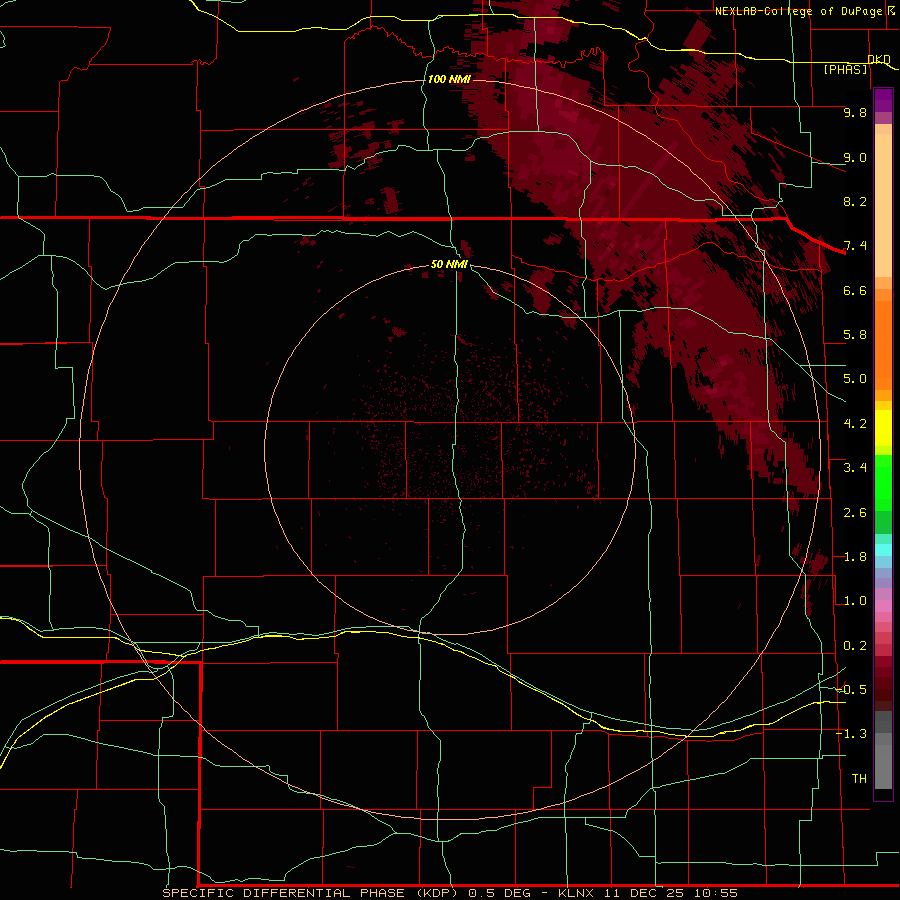Click the TH threshold label on the scale
Image resolution: width=900 pixels, height=900 pixels.
point(859,779)
